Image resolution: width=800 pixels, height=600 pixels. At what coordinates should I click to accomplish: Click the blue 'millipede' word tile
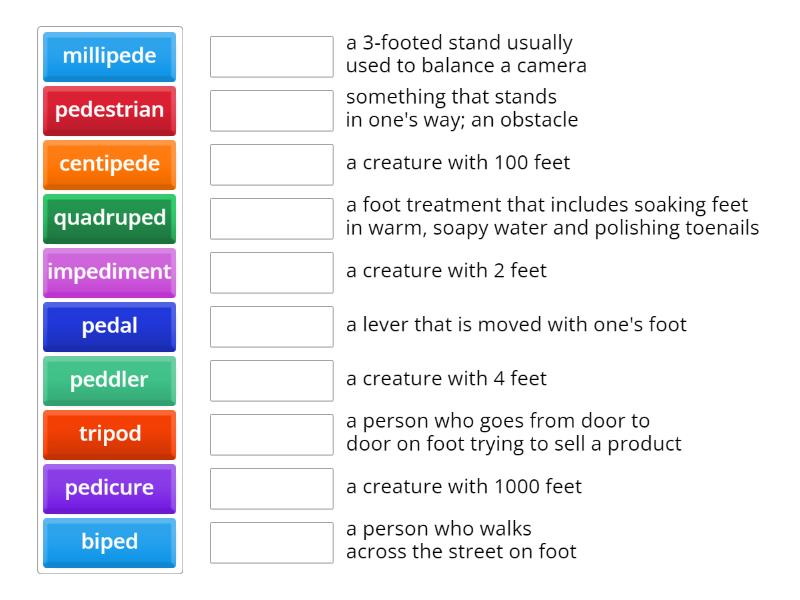click(110, 56)
